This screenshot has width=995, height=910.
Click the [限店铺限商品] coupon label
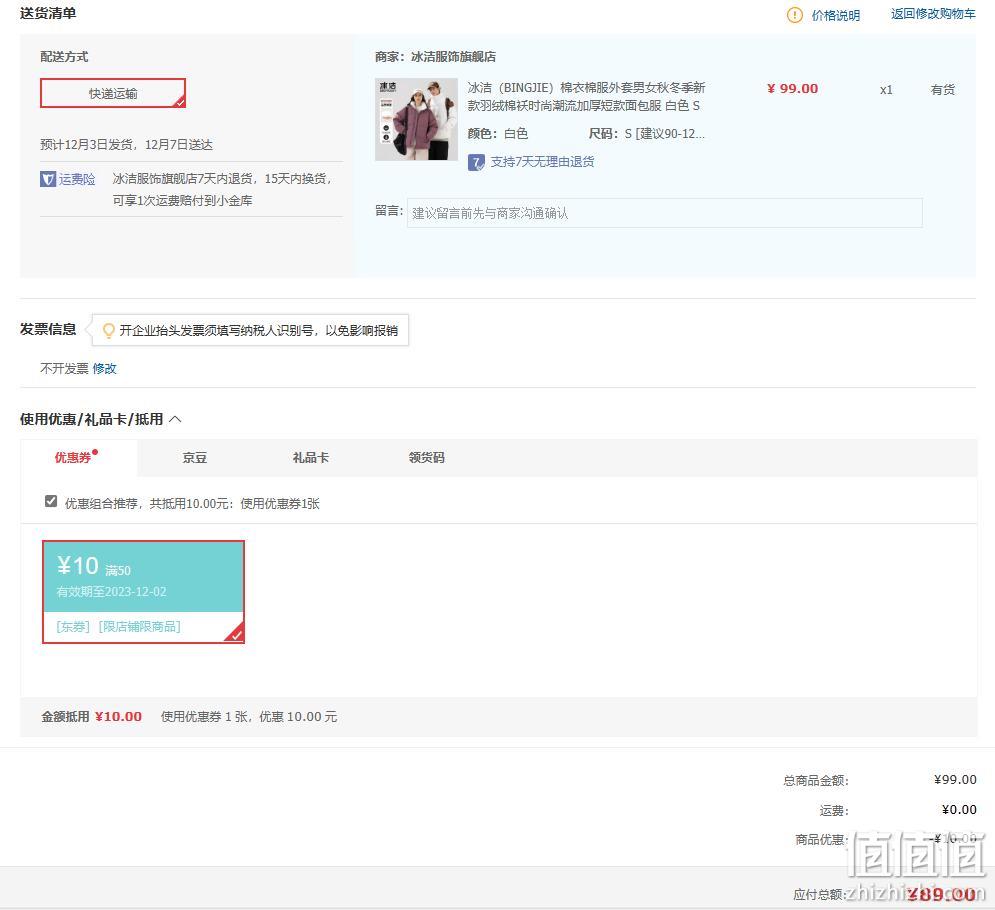140,626
